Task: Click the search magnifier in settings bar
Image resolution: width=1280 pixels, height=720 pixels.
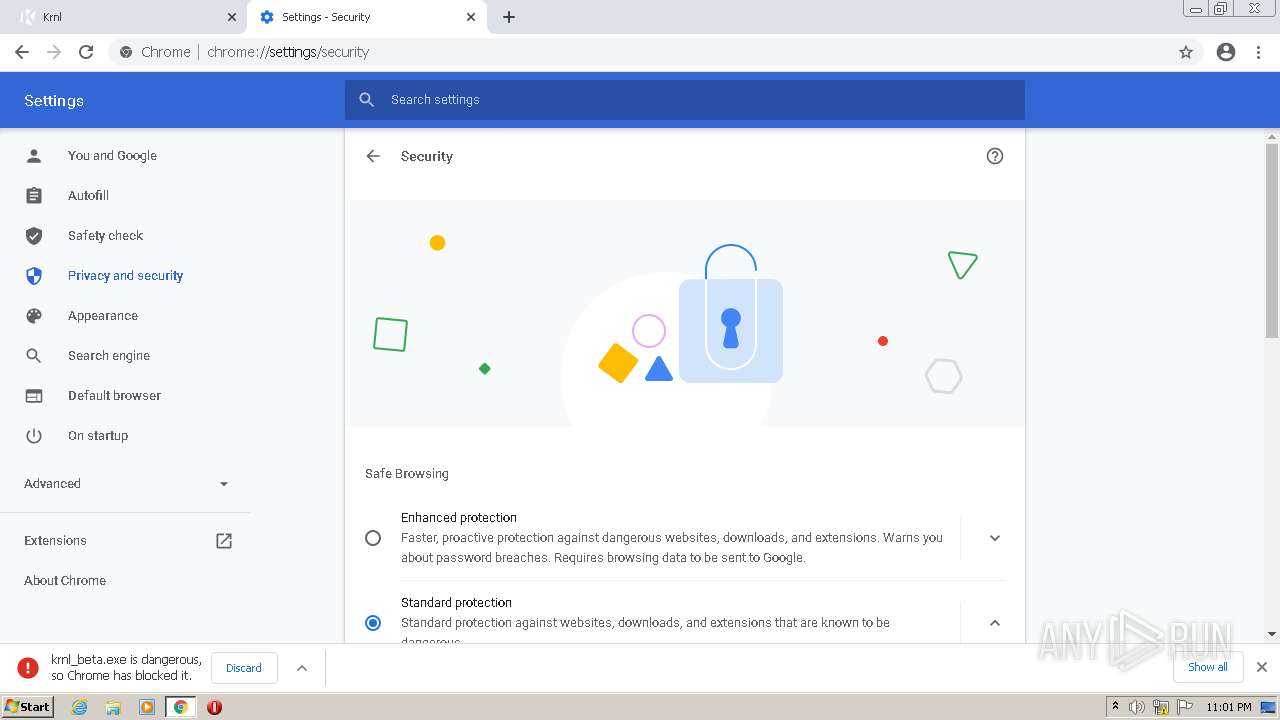Action: [367, 100]
